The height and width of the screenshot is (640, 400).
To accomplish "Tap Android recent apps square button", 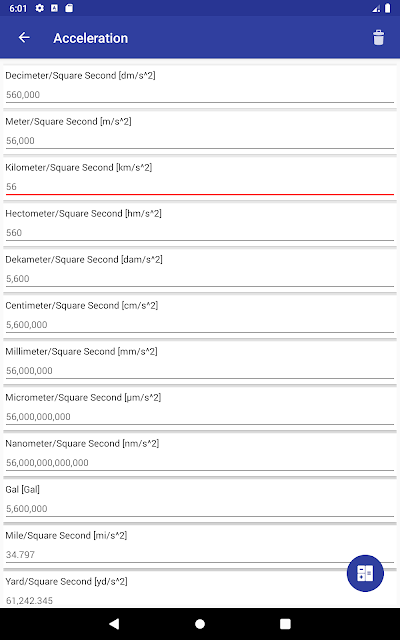I will (x=285, y=624).
